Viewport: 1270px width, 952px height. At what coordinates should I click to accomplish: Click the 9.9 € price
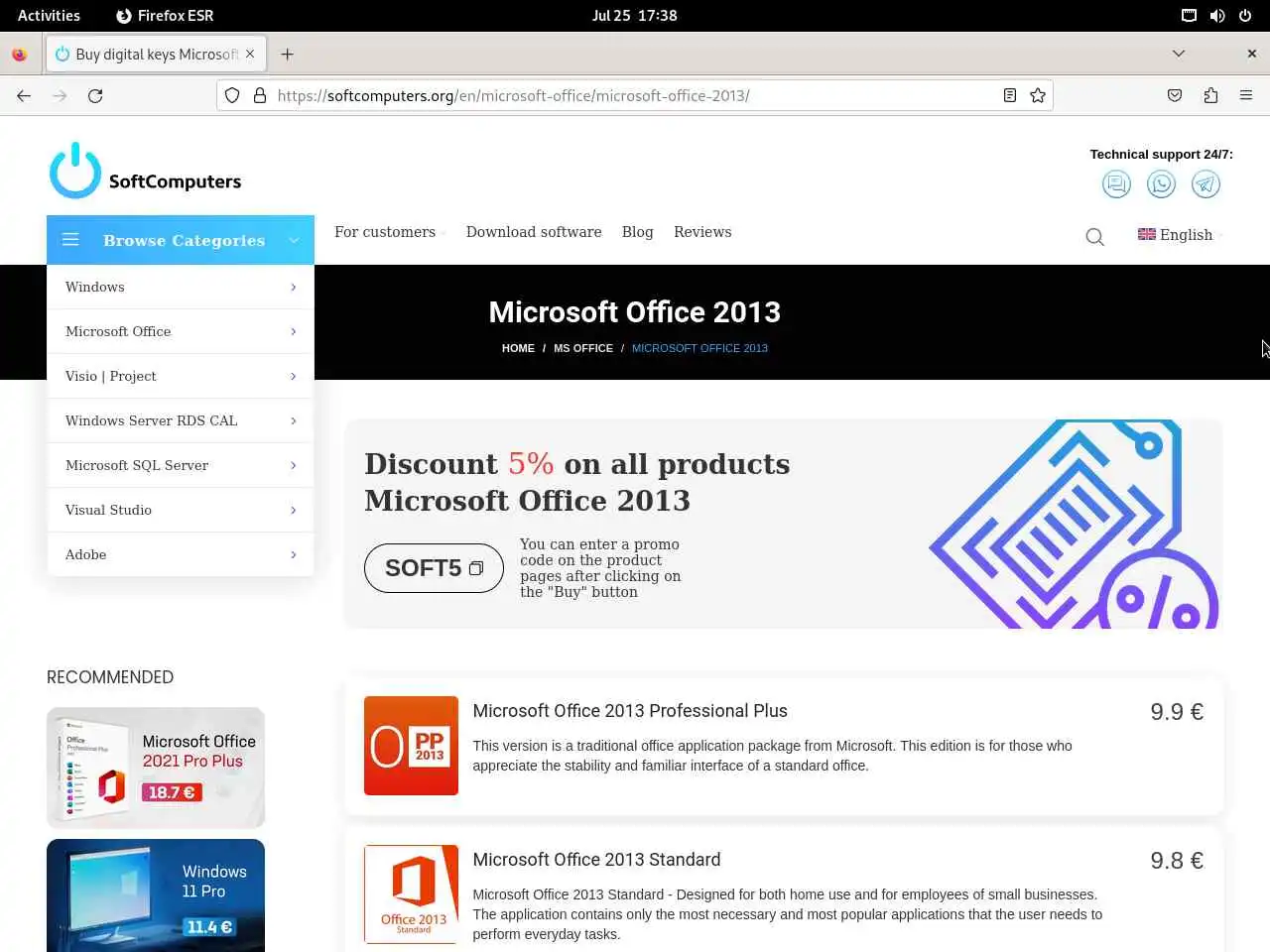click(x=1177, y=712)
